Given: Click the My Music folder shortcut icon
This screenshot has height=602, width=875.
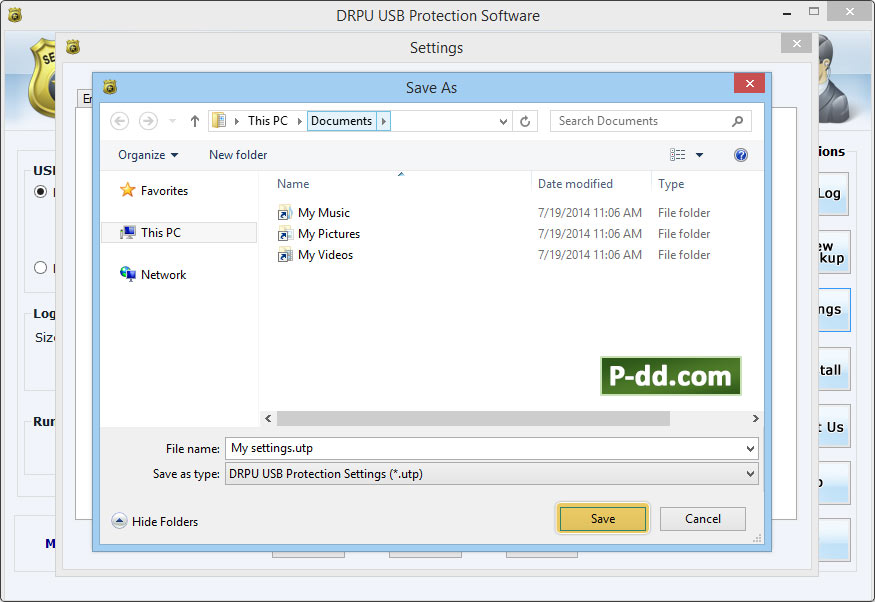Looking at the screenshot, I should tap(285, 213).
